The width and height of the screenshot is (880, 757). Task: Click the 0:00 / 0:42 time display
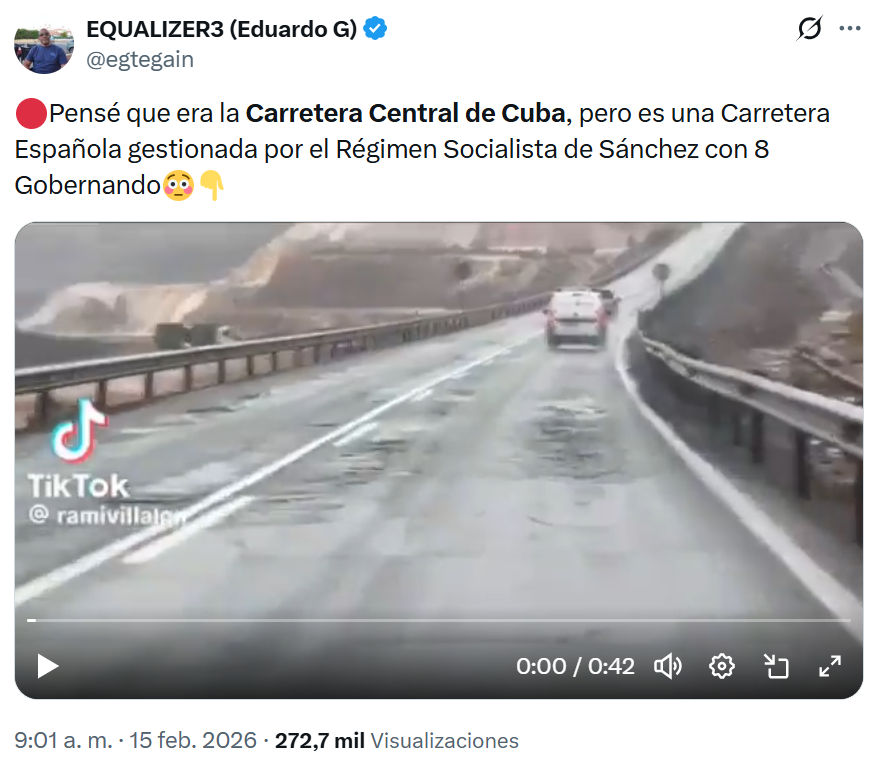coord(575,666)
